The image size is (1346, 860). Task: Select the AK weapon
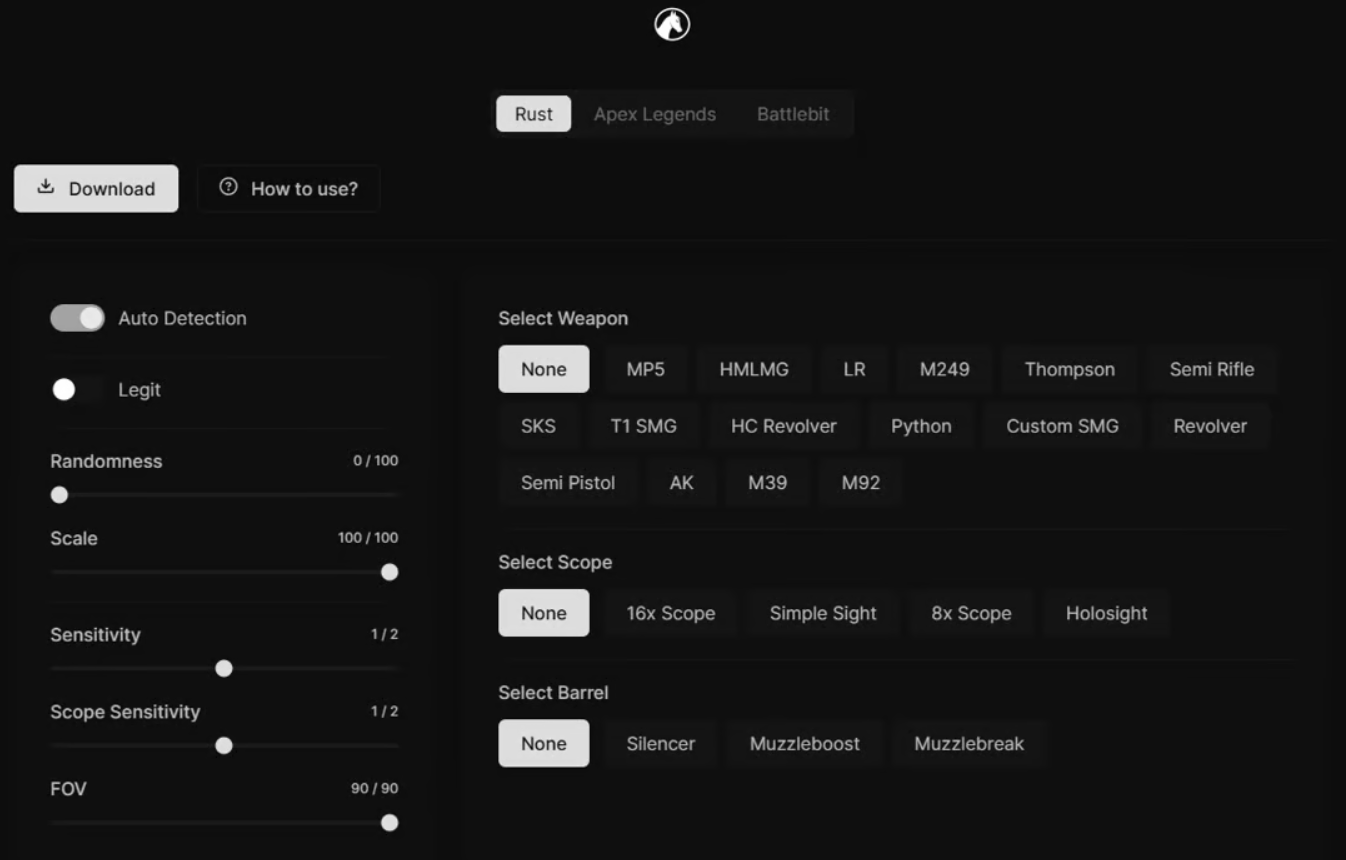point(682,483)
